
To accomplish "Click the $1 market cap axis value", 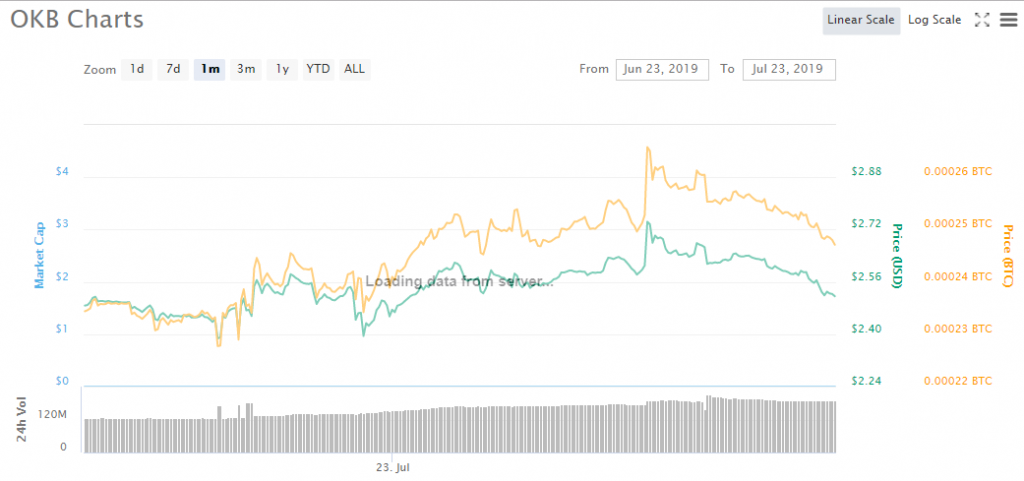I will (x=62, y=330).
